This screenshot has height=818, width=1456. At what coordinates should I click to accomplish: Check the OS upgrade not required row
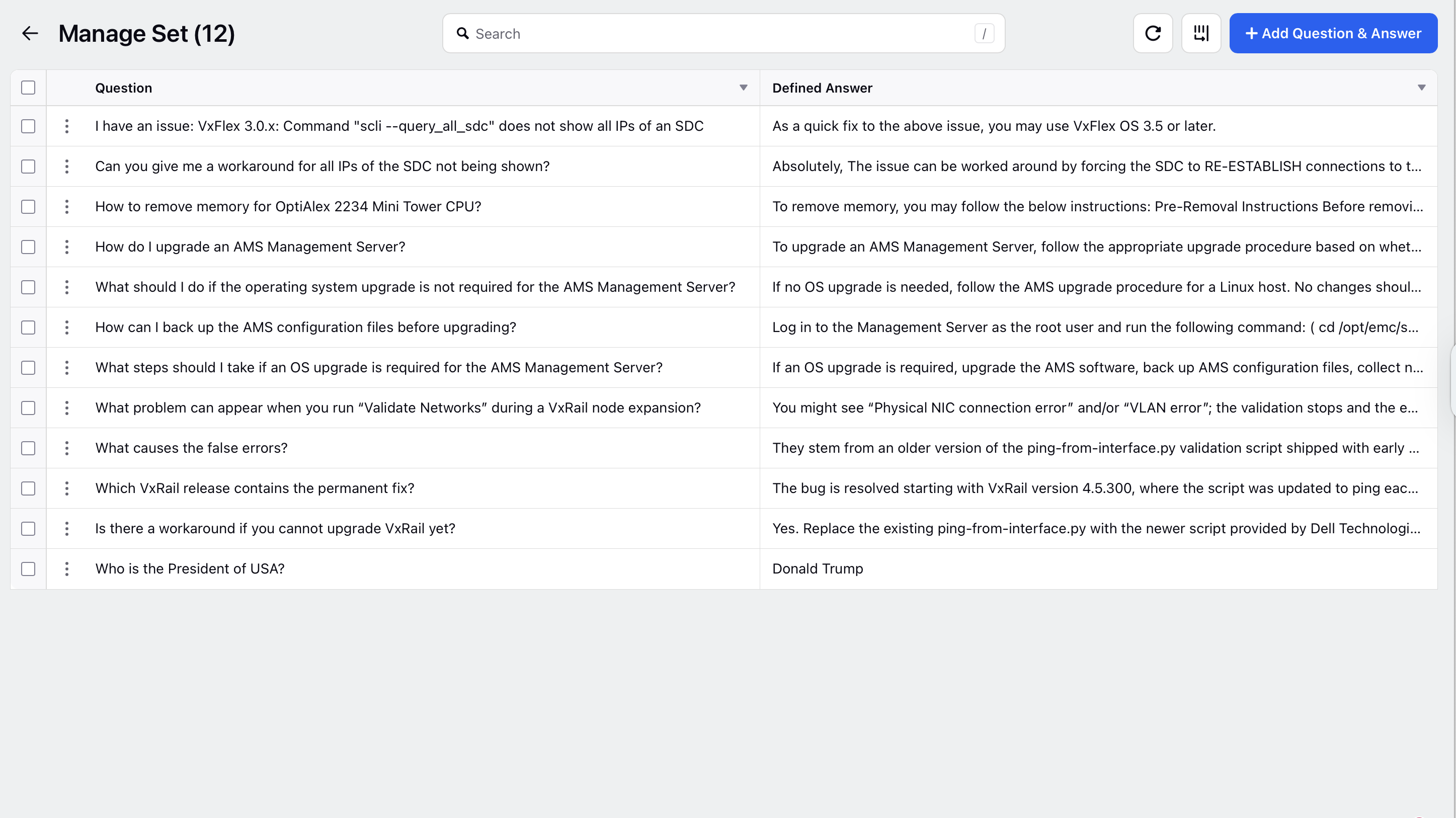tap(28, 287)
